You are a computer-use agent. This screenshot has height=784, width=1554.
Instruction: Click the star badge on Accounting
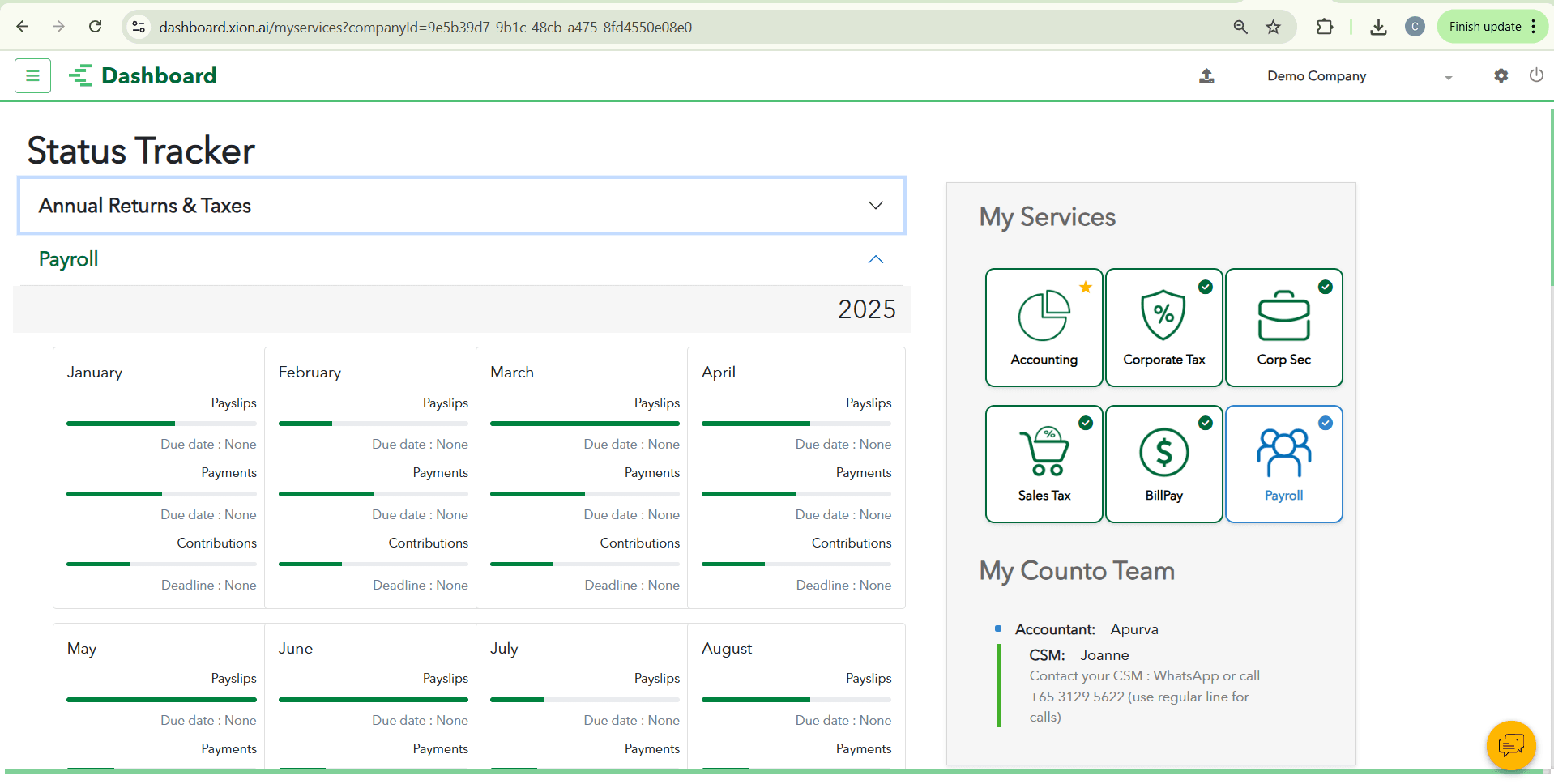click(x=1086, y=287)
